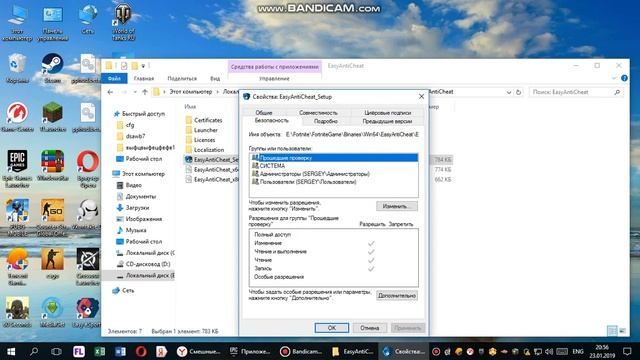Click the Windows Start button
Image resolution: width=640 pixels, height=360 pixels.
pos(11,351)
